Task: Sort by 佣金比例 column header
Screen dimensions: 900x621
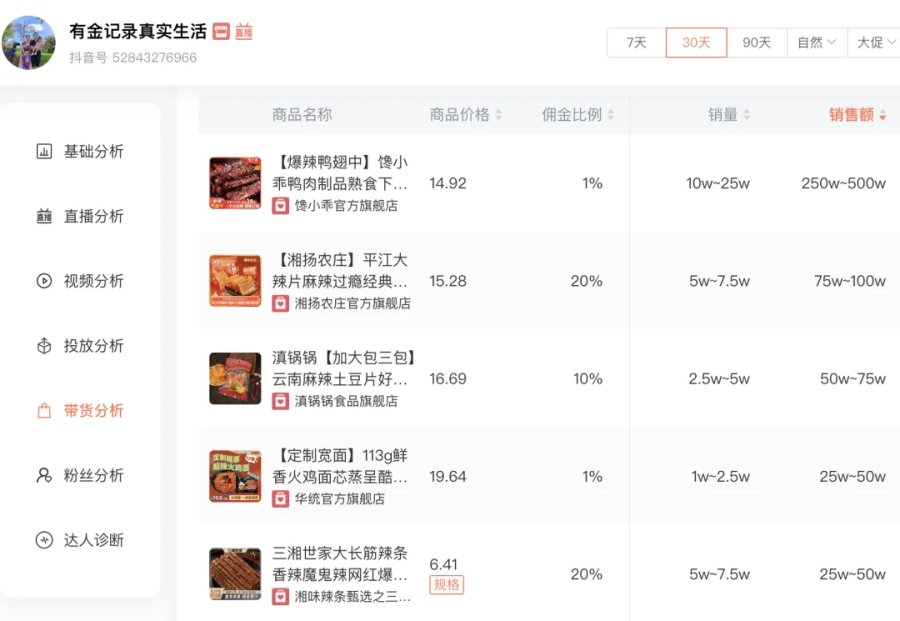Action: click(578, 115)
